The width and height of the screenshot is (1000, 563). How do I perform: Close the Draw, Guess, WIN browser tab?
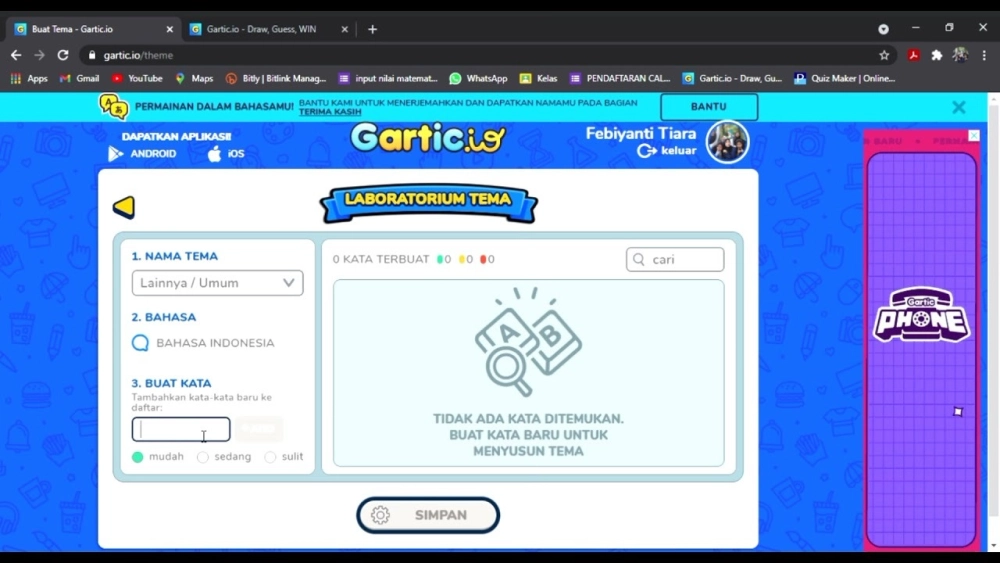coord(344,29)
